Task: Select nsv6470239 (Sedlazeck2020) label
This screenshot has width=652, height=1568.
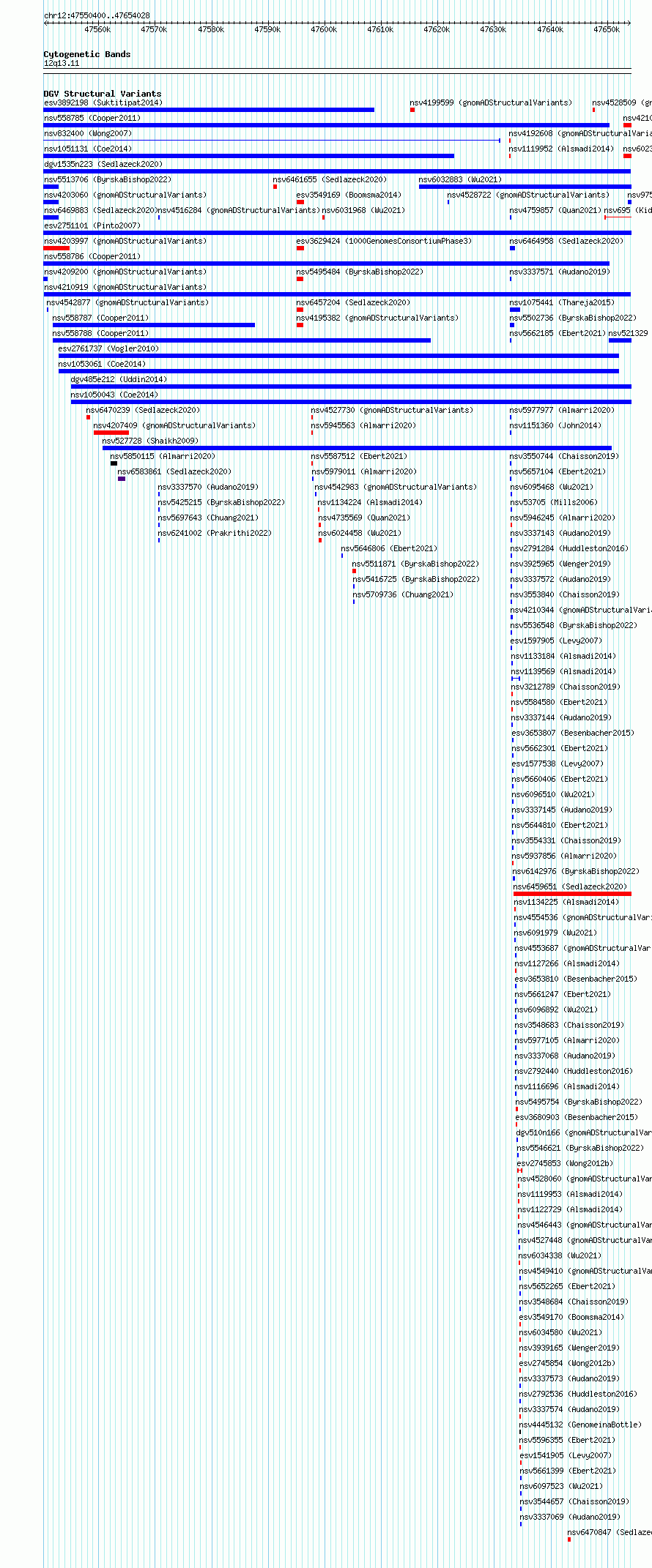Action: (x=143, y=410)
